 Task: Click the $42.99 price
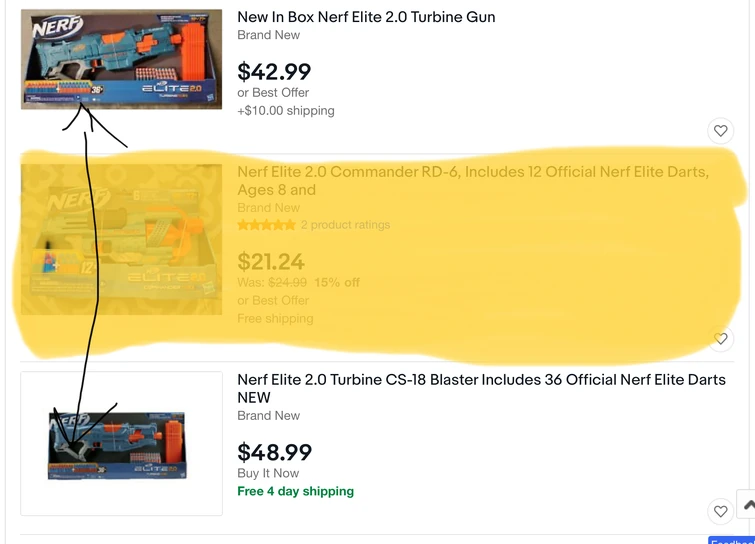[274, 71]
